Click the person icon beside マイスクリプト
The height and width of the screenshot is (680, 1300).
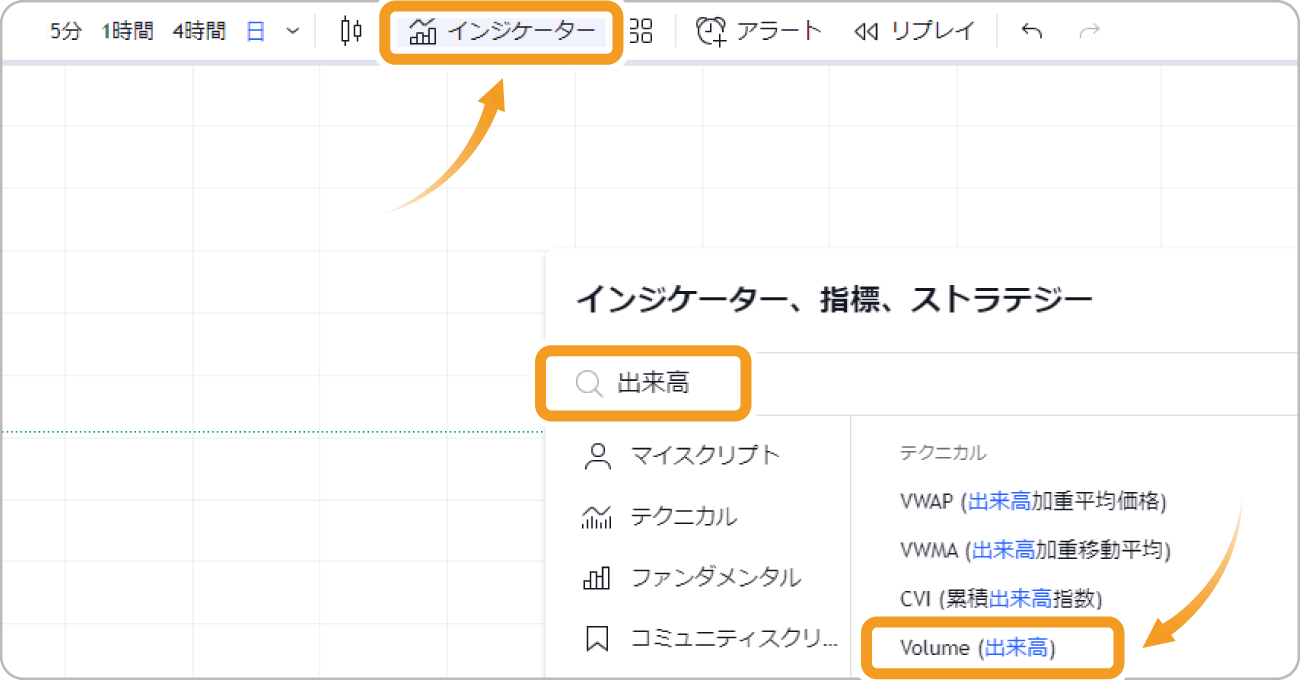[x=597, y=457]
